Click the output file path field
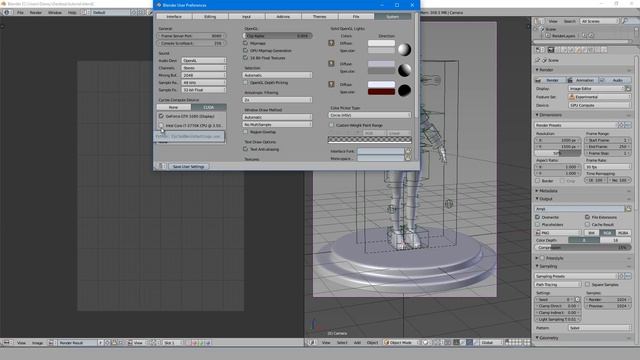The height and width of the screenshot is (360, 640). click(x=580, y=209)
